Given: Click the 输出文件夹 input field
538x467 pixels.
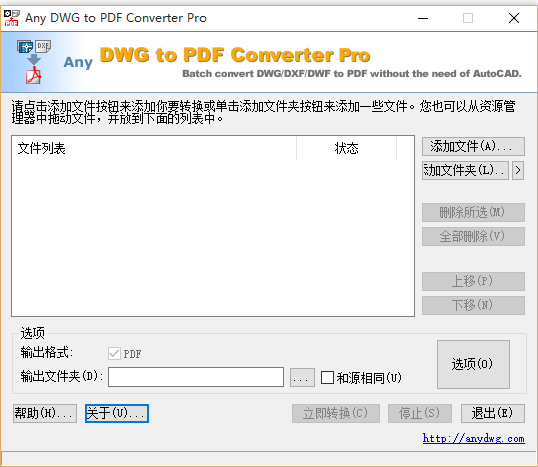Looking at the screenshot, I should (196, 377).
